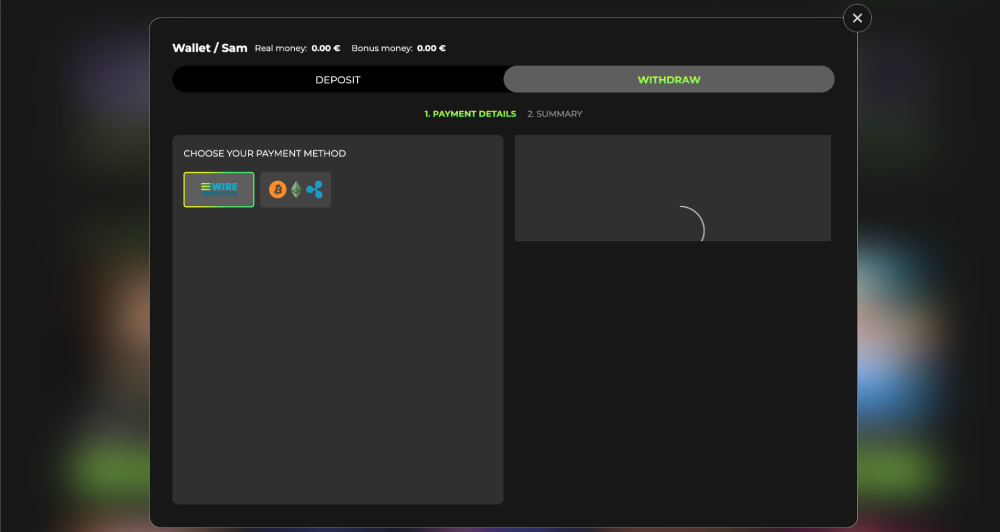Select the Wire Transfer payment method
Image resolution: width=1000 pixels, height=532 pixels.
[219, 189]
